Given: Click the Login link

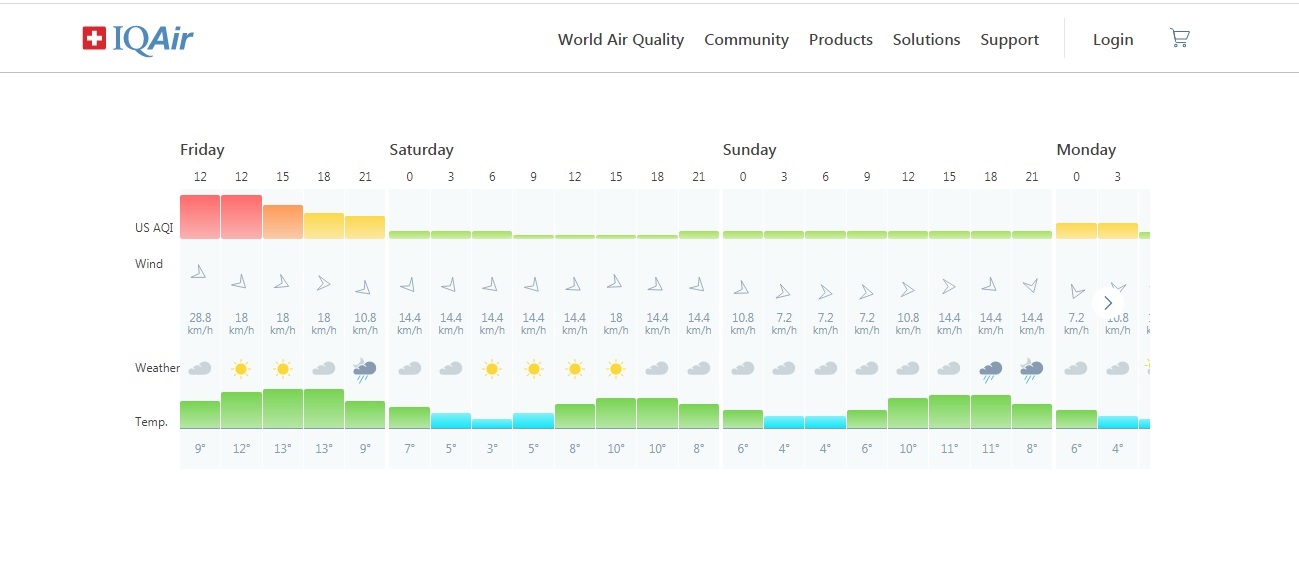Looking at the screenshot, I should point(1112,40).
